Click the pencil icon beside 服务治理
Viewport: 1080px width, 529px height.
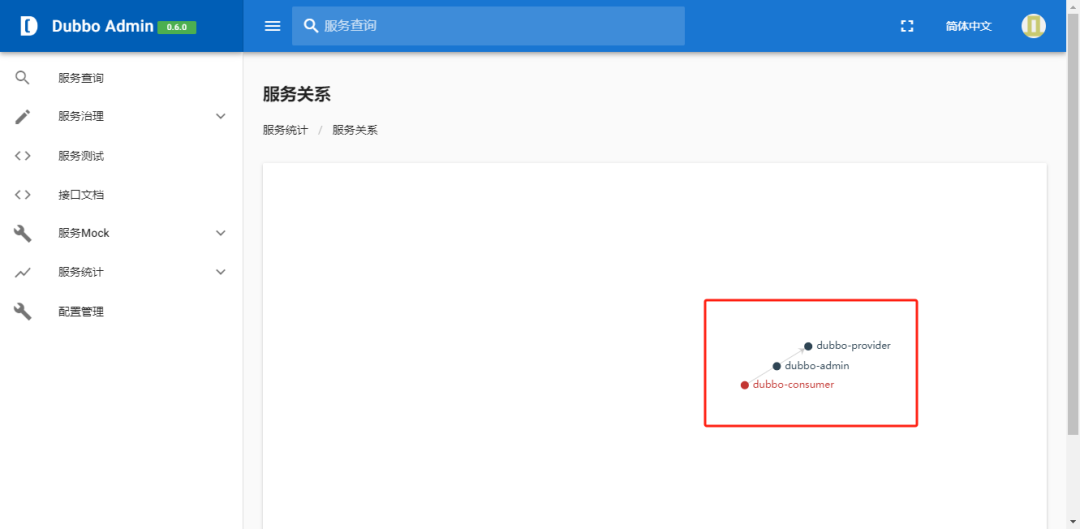pyautogui.click(x=23, y=116)
